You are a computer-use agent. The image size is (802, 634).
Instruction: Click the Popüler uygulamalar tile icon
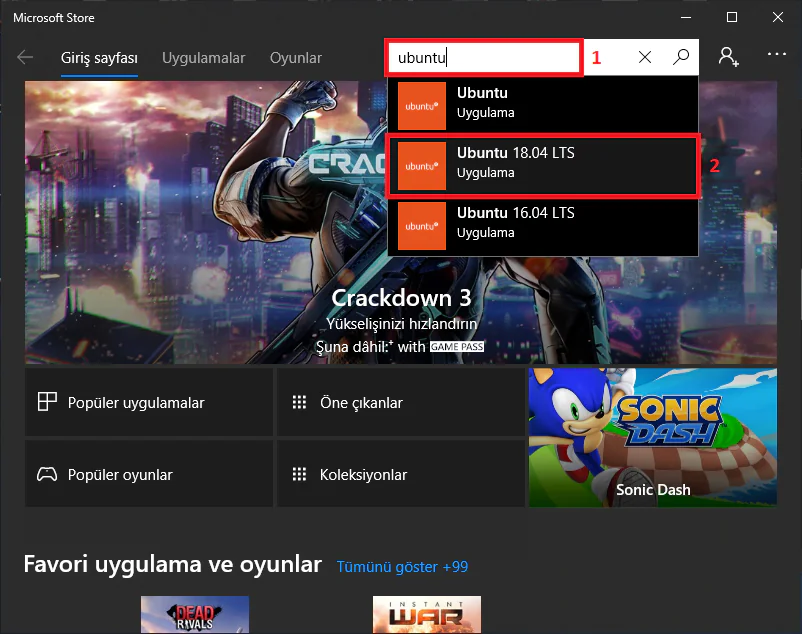(x=47, y=402)
